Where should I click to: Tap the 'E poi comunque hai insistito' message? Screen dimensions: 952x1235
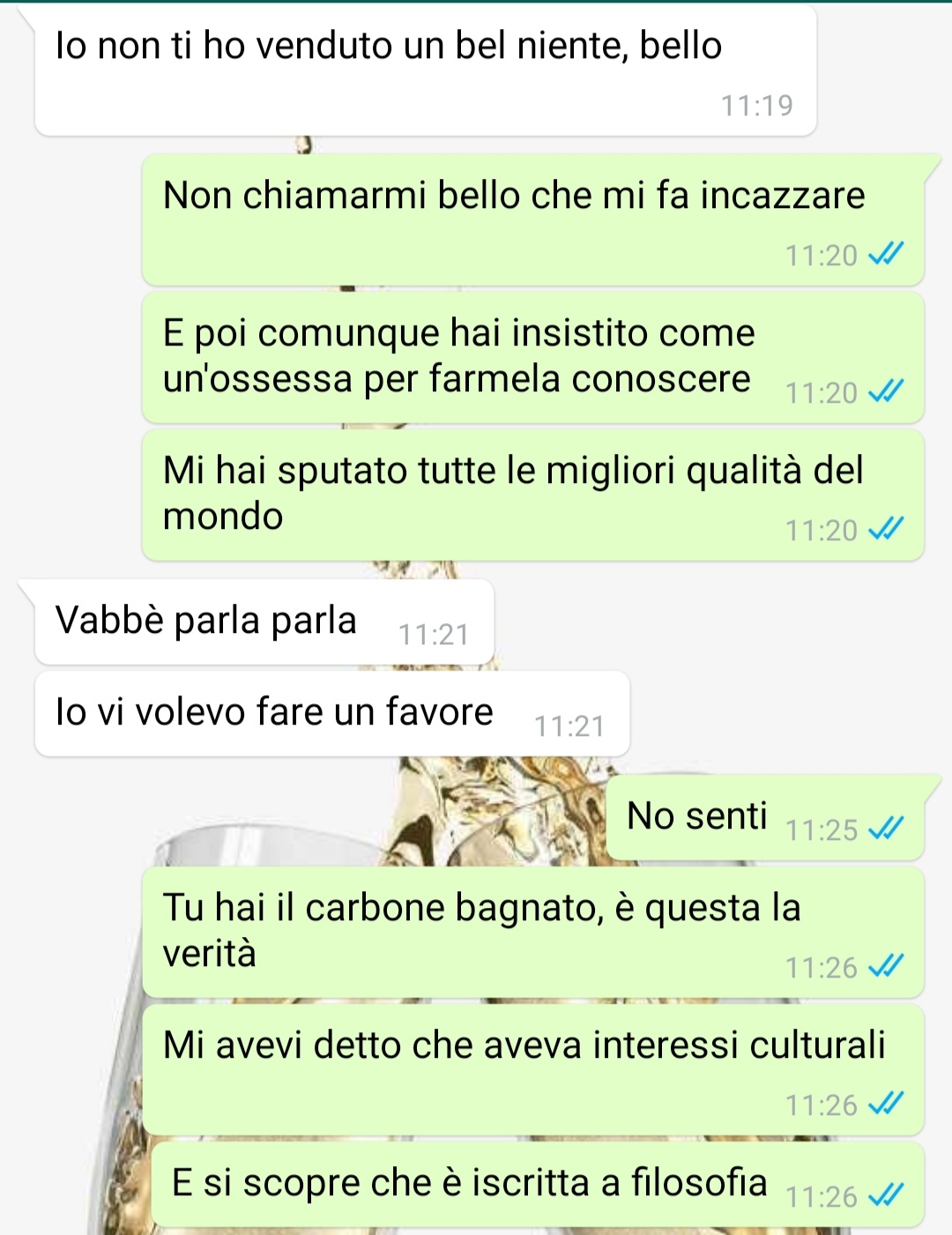(x=532, y=359)
